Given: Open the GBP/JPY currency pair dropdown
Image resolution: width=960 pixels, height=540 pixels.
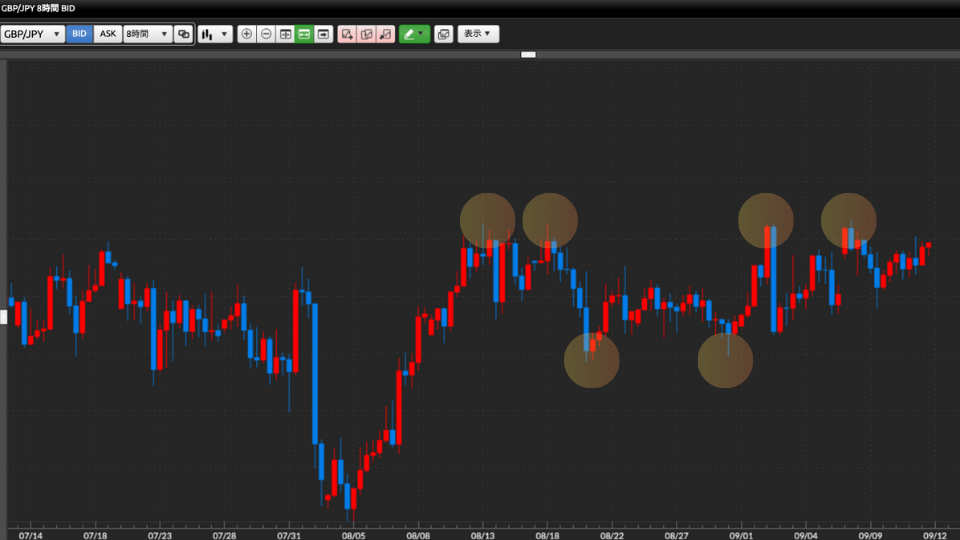Looking at the screenshot, I should point(33,34).
